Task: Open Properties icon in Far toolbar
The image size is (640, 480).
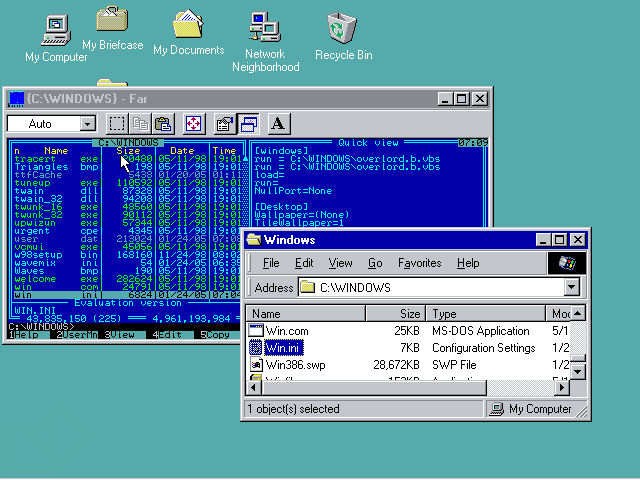Action: pos(225,124)
